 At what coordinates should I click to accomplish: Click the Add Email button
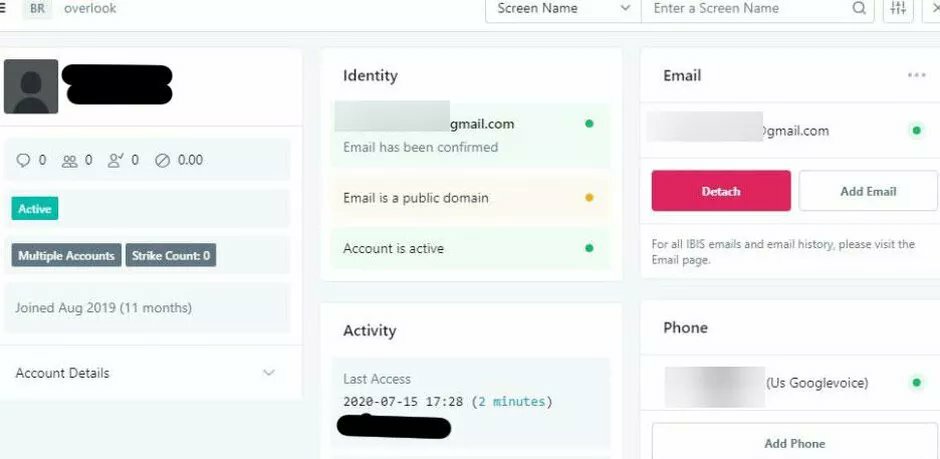[x=868, y=191]
